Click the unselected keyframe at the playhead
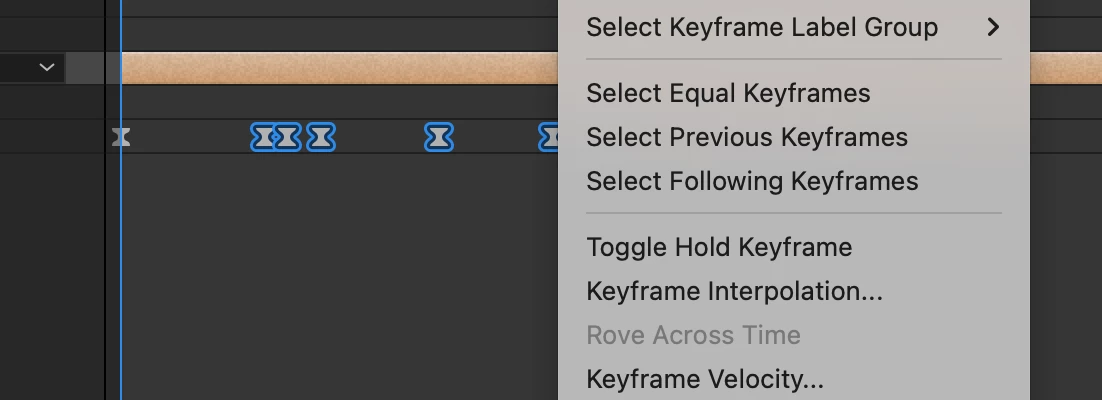The width and height of the screenshot is (1102, 400). tap(121, 137)
